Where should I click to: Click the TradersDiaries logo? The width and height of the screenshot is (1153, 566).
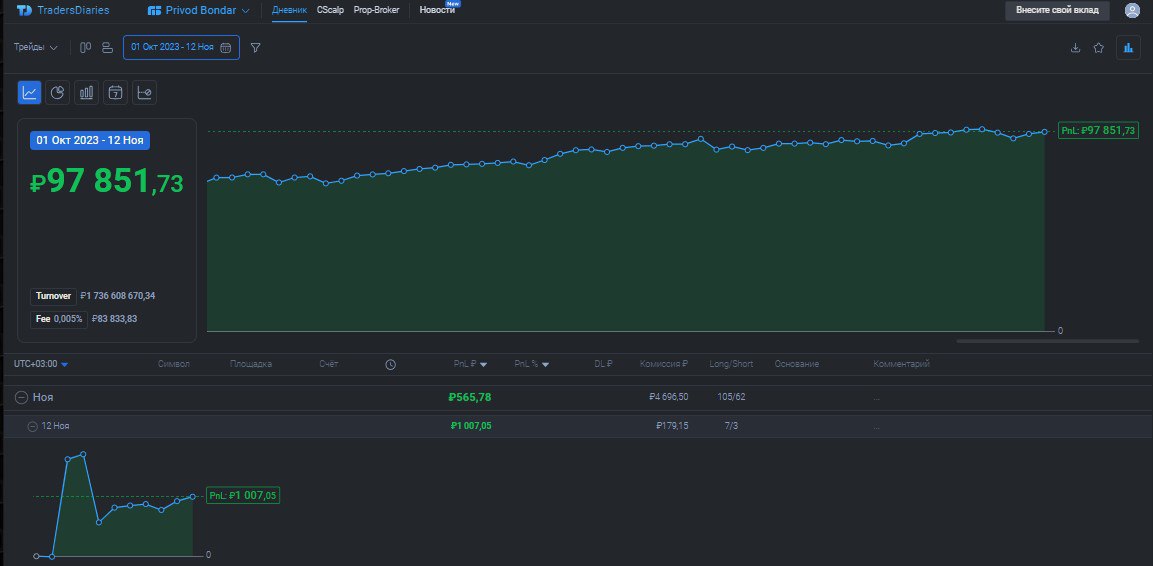(63, 10)
